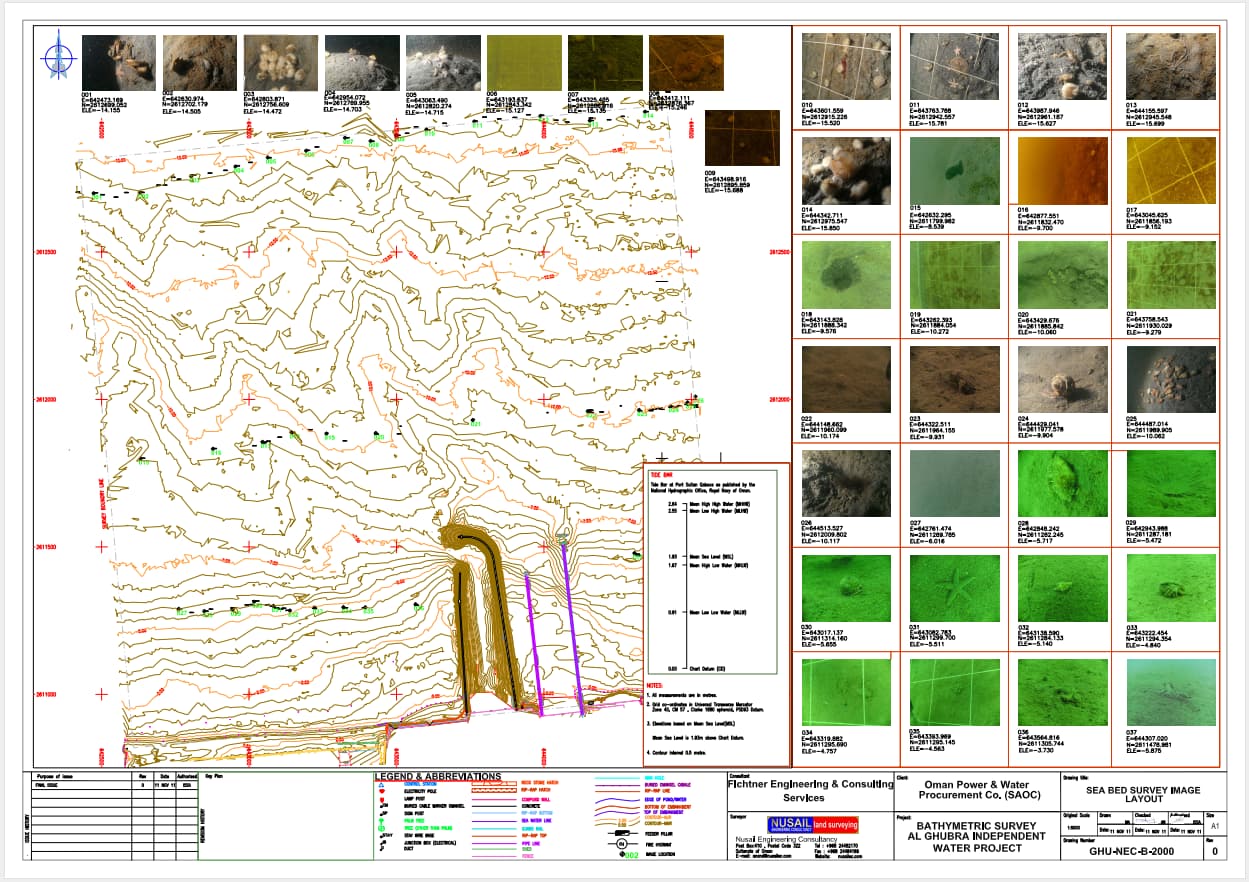1249x882 pixels.
Task: Click "Chart Datum (CD)" tide label
Action: [708, 667]
